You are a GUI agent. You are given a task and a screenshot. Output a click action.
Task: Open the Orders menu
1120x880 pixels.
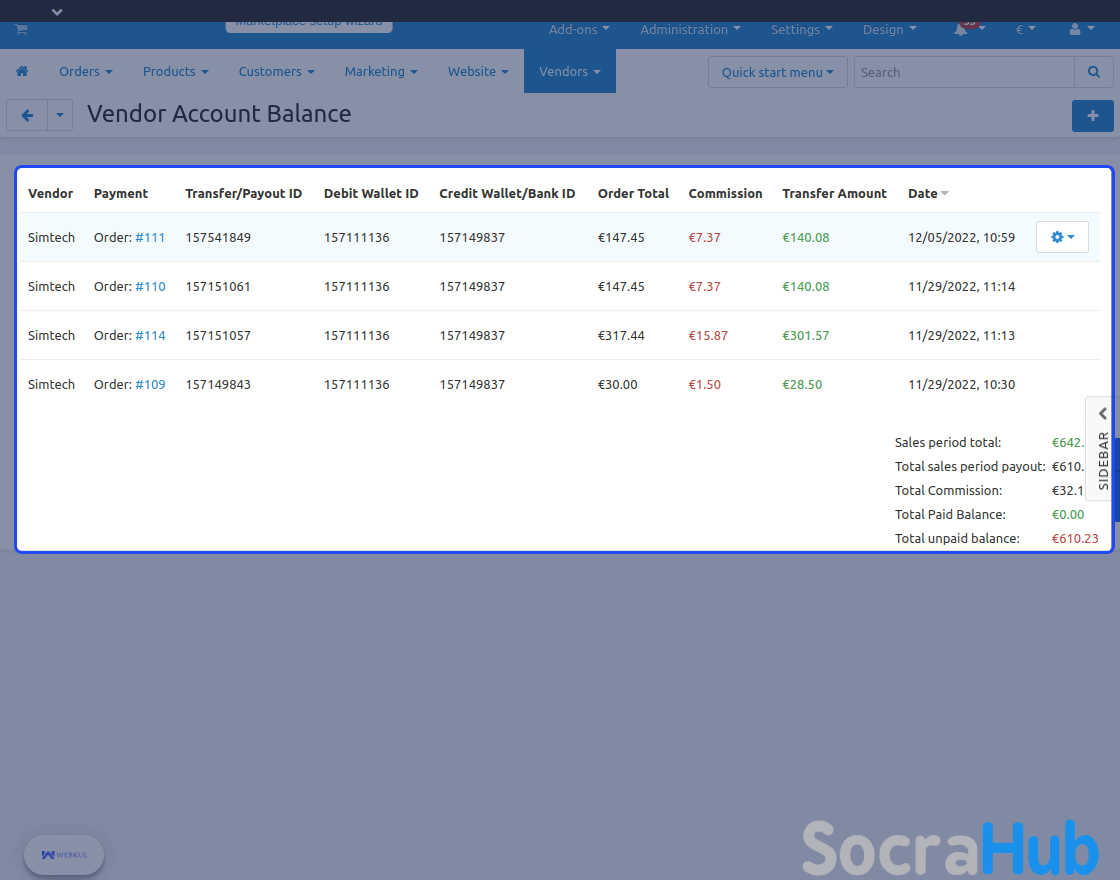point(85,72)
